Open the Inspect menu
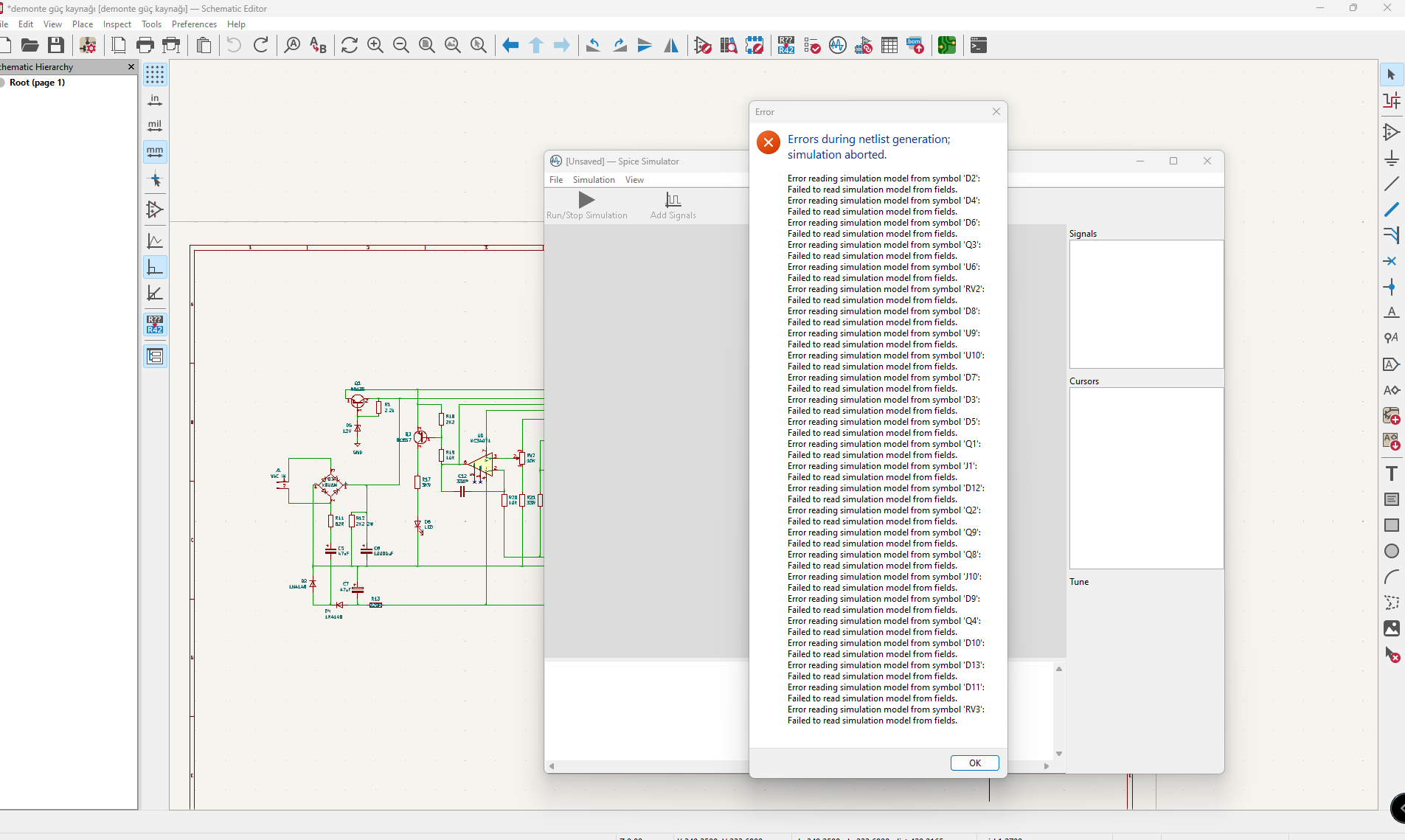Image resolution: width=1405 pixels, height=840 pixels. click(117, 24)
